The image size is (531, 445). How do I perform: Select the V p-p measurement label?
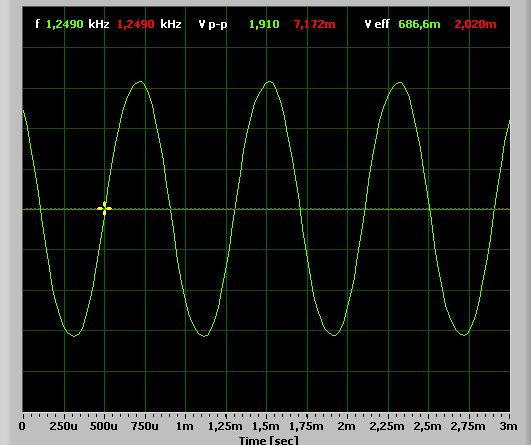pos(213,25)
